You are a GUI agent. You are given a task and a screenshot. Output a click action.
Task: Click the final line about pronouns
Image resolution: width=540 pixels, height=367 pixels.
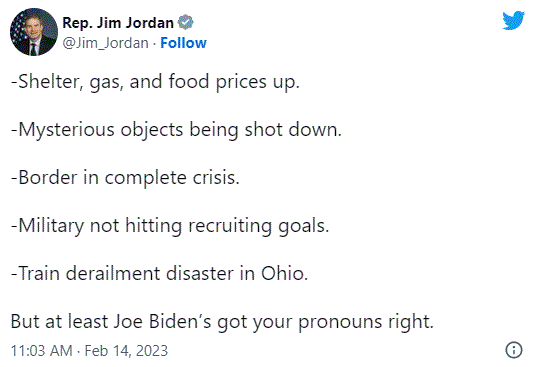pyautogui.click(x=222, y=322)
